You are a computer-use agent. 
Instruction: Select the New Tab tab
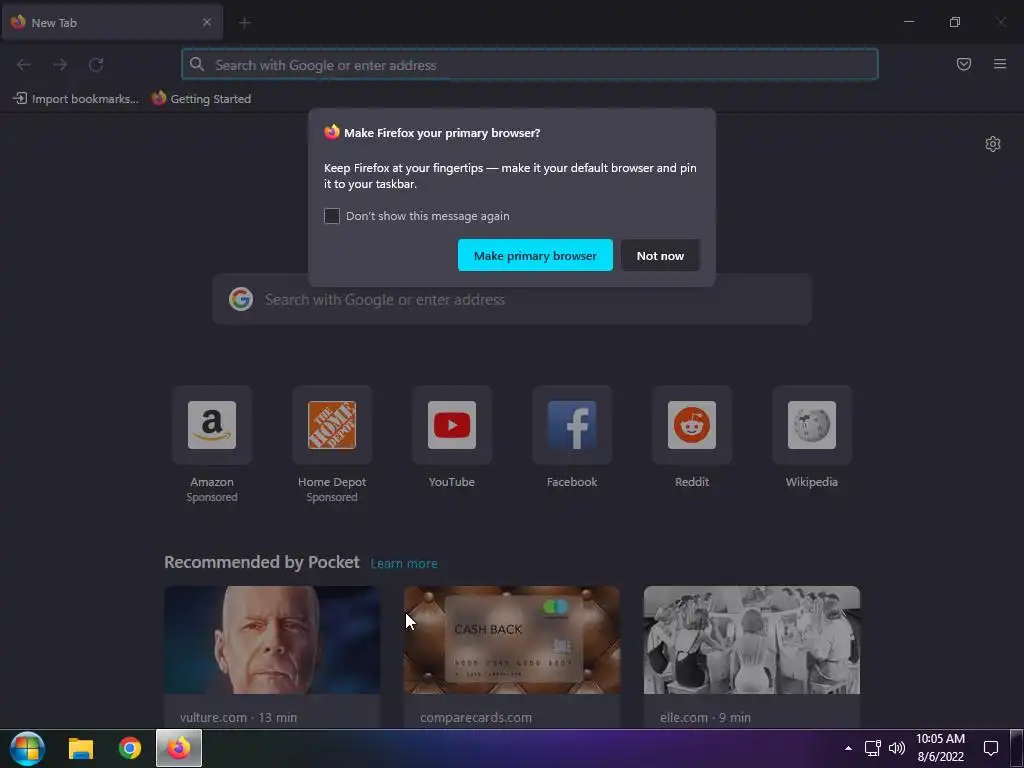click(112, 22)
